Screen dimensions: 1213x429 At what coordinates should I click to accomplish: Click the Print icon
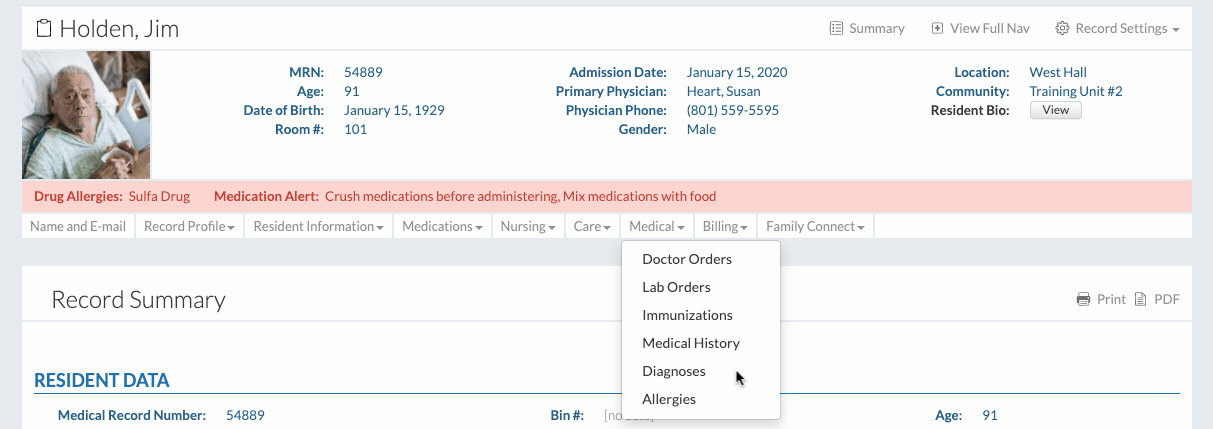pyautogui.click(x=1083, y=299)
